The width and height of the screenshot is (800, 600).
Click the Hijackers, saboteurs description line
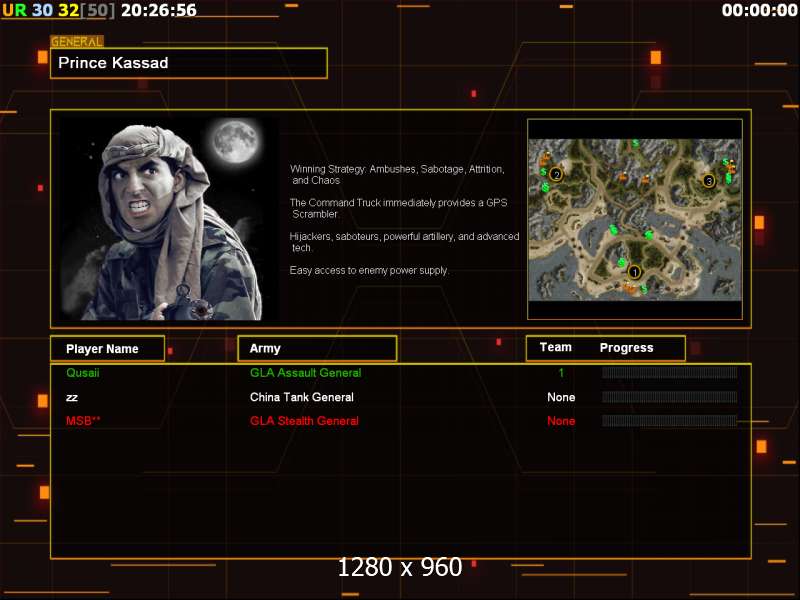tap(404, 242)
